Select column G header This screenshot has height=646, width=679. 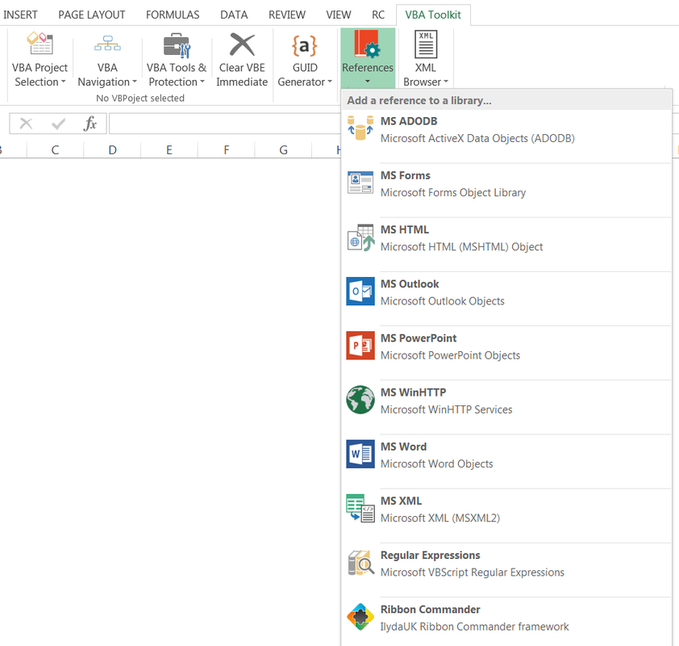(283, 150)
